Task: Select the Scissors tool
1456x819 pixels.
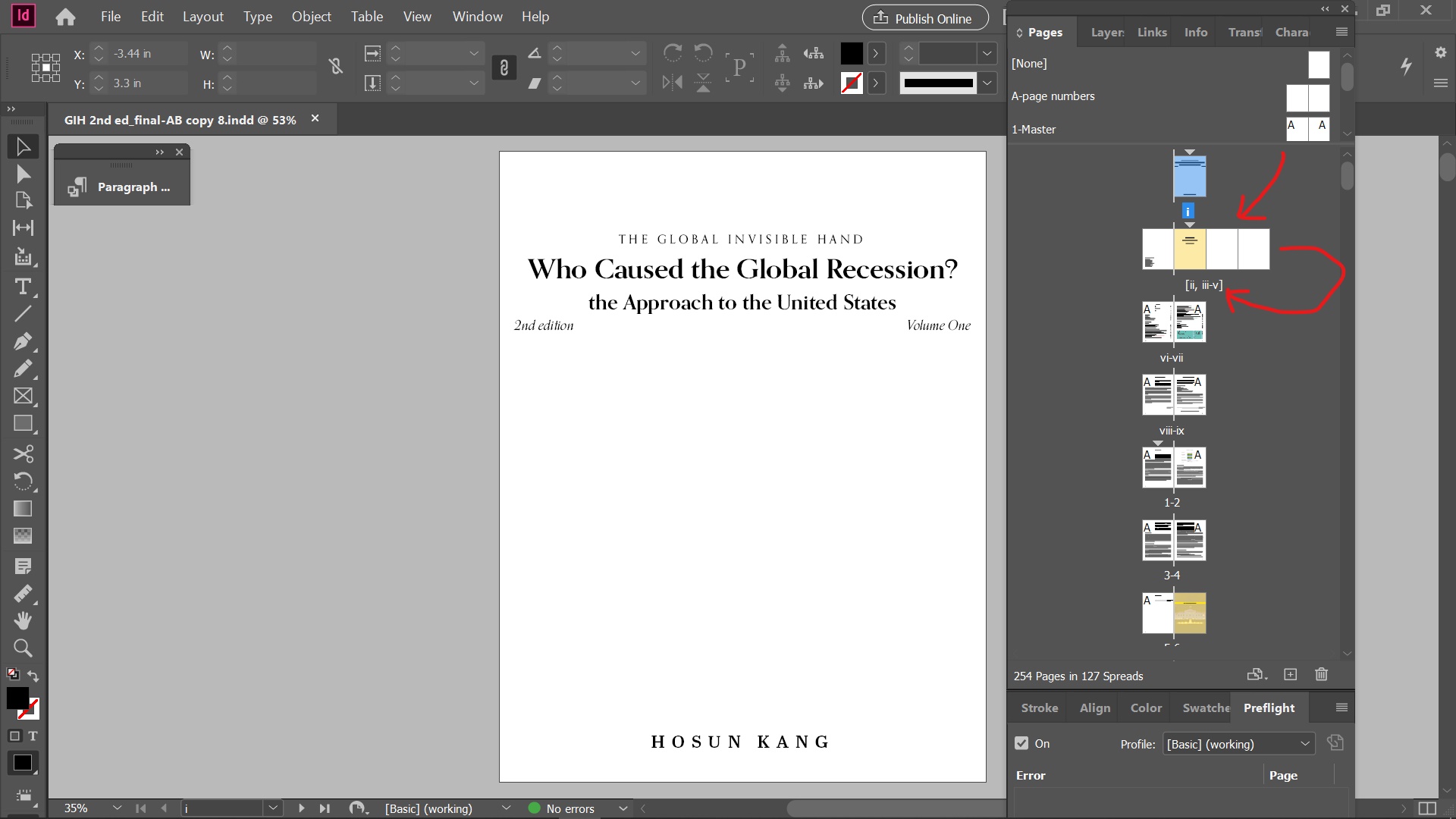Action: pyautogui.click(x=23, y=453)
